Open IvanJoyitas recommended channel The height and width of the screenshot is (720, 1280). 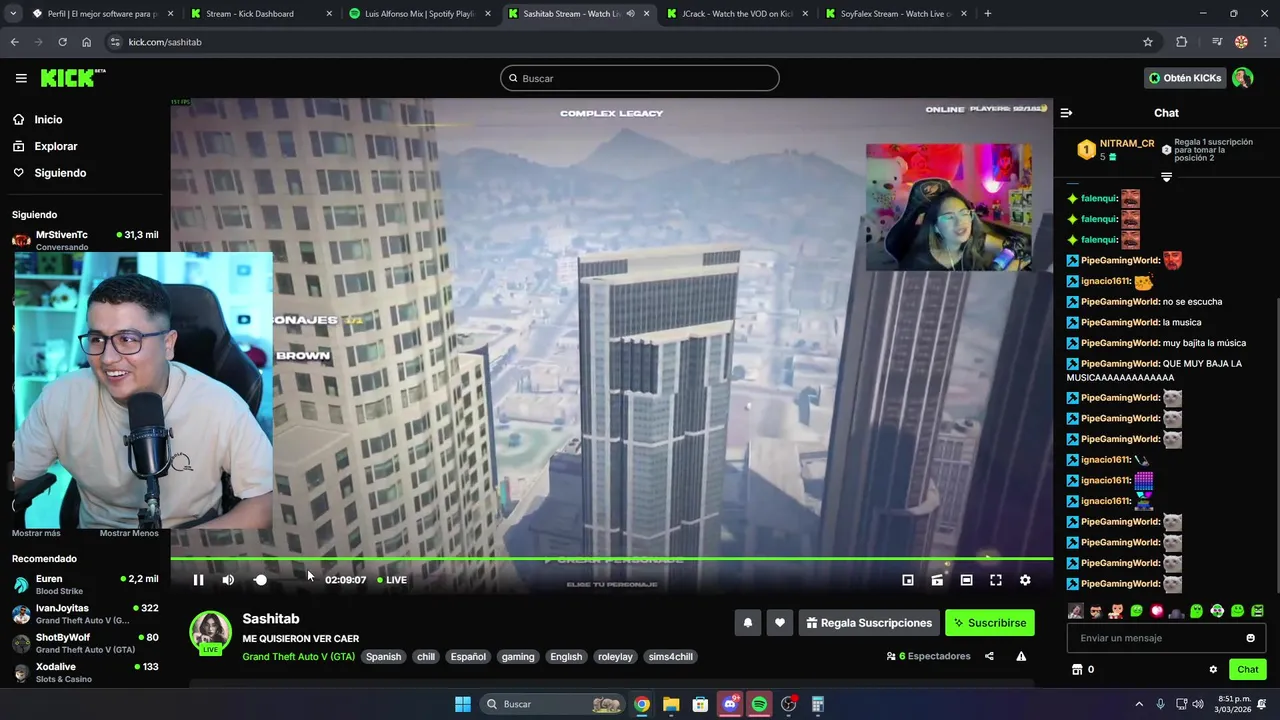[x=85, y=614]
